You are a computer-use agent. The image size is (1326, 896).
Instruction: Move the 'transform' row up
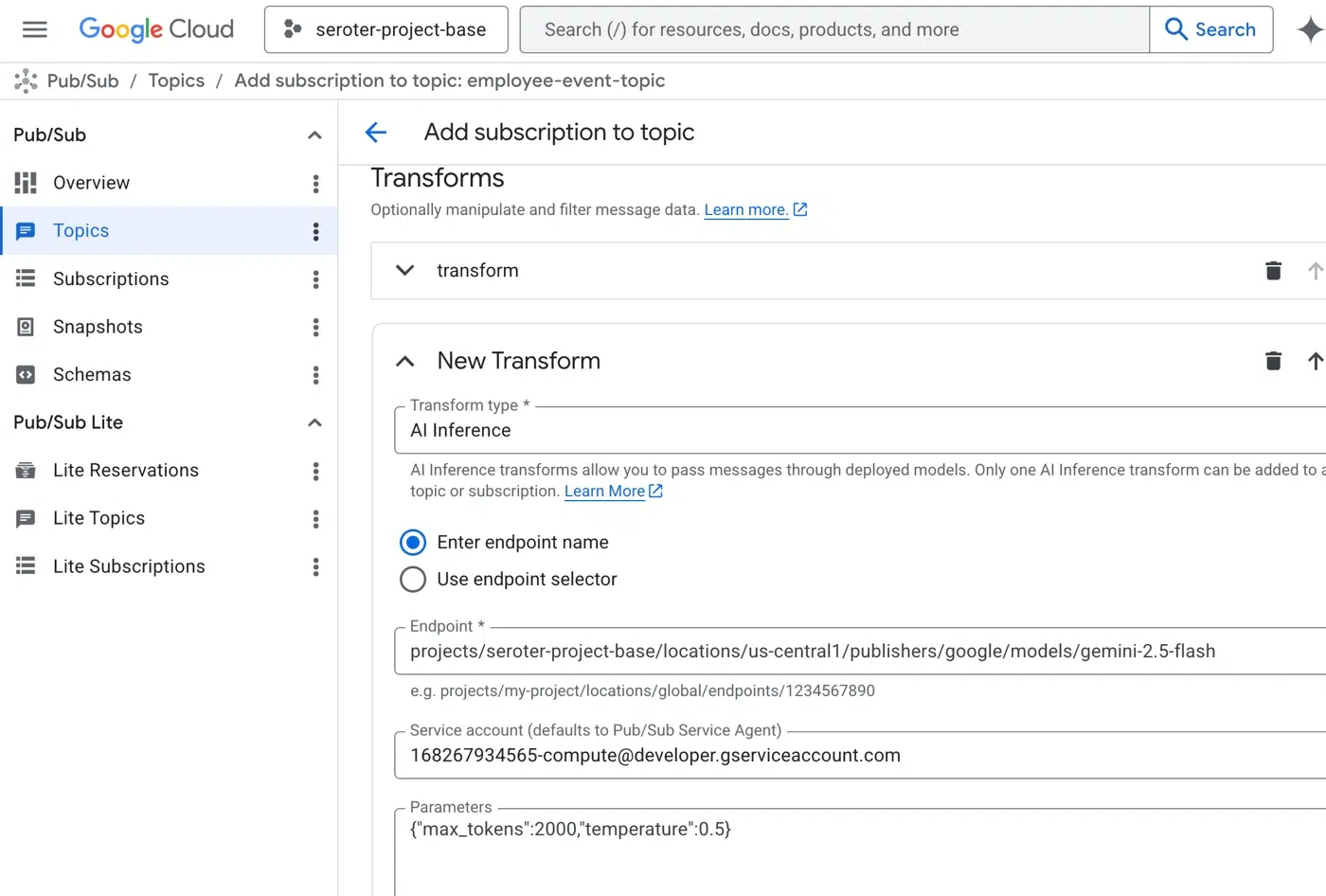(1316, 271)
